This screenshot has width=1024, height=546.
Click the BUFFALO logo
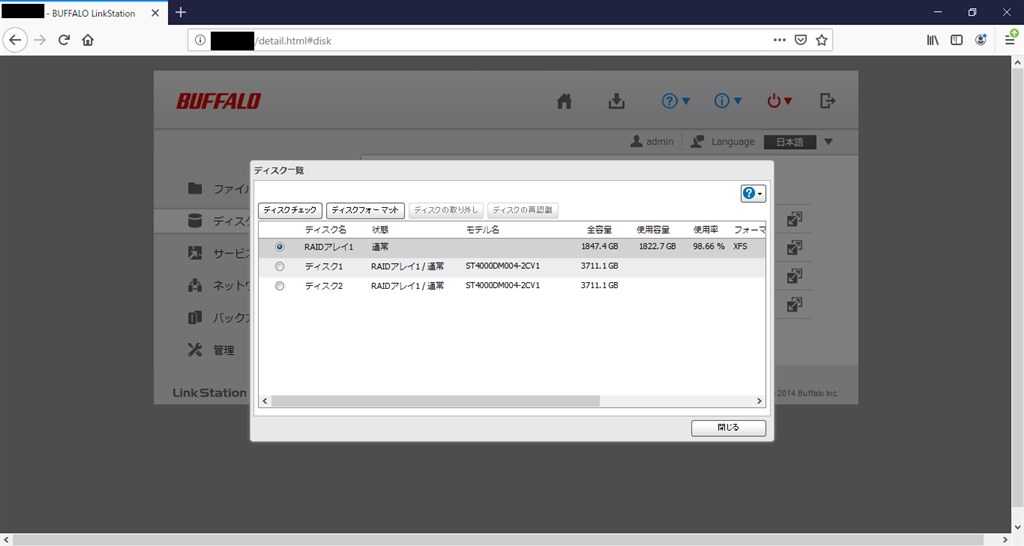[x=218, y=101]
